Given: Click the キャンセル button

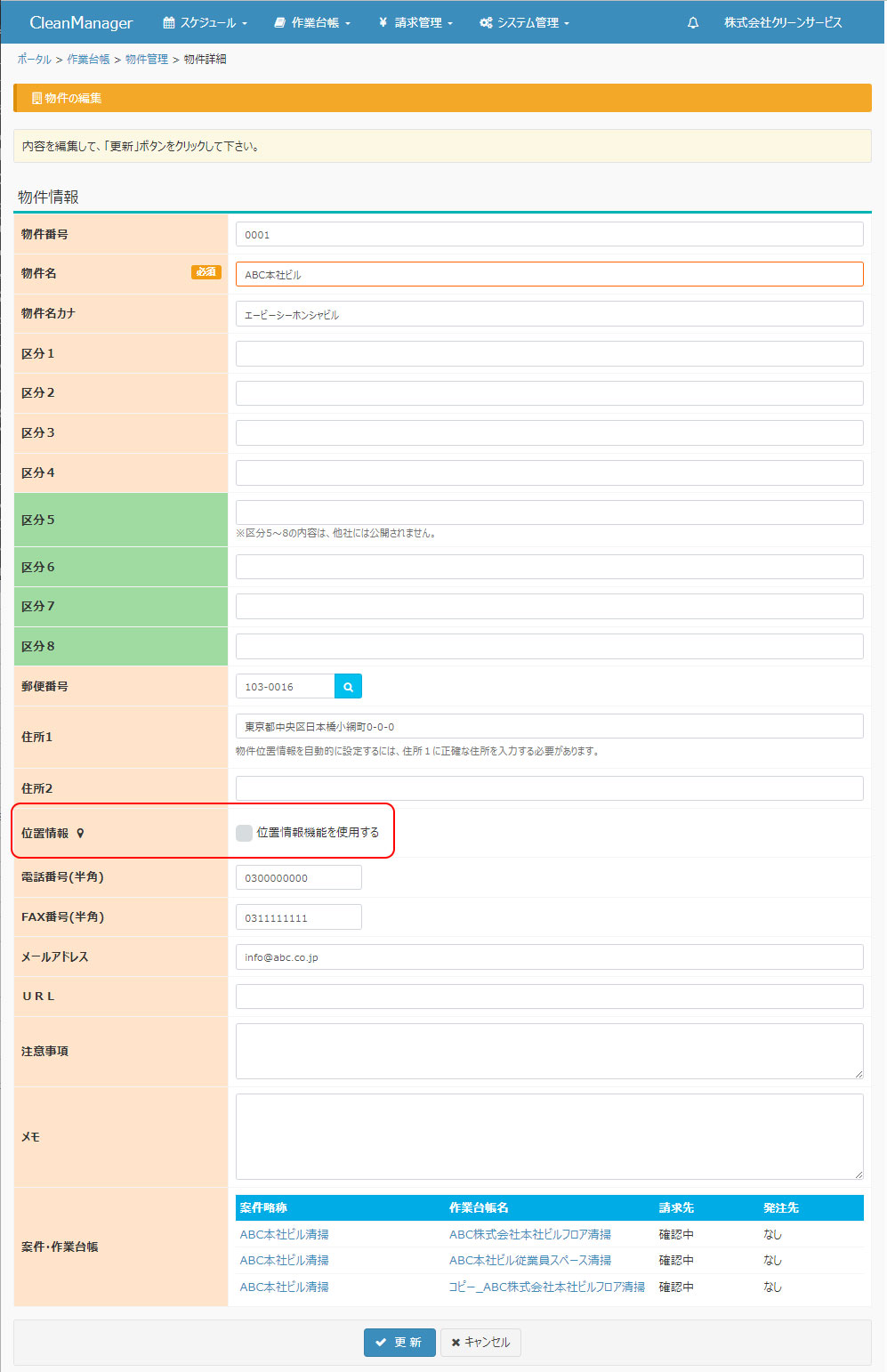Looking at the screenshot, I should pyautogui.click(x=480, y=1342).
